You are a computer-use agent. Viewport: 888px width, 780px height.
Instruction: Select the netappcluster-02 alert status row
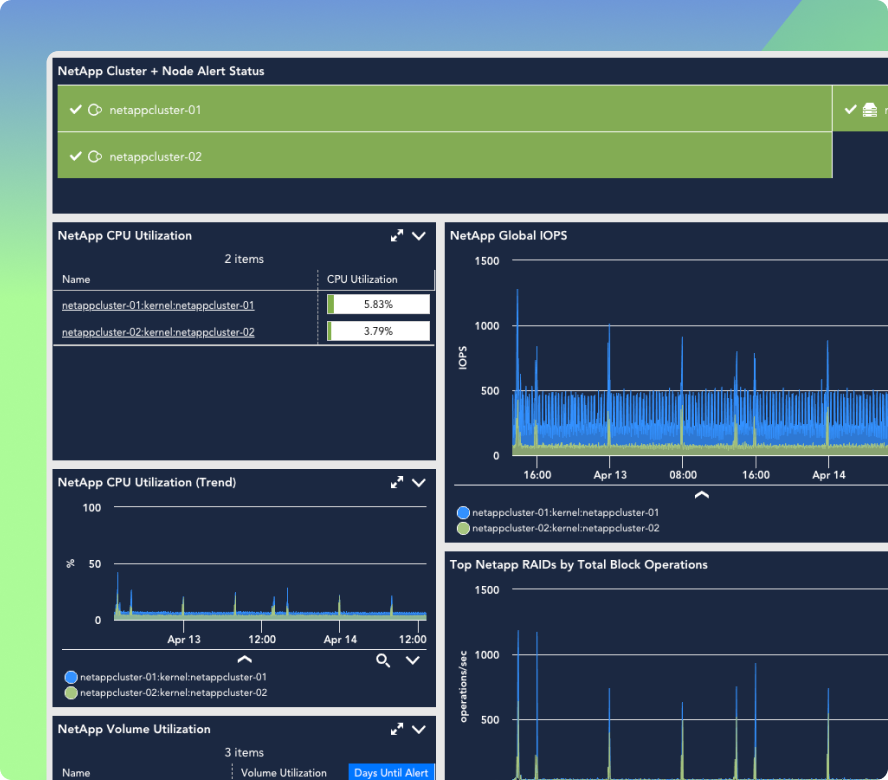tap(445, 156)
